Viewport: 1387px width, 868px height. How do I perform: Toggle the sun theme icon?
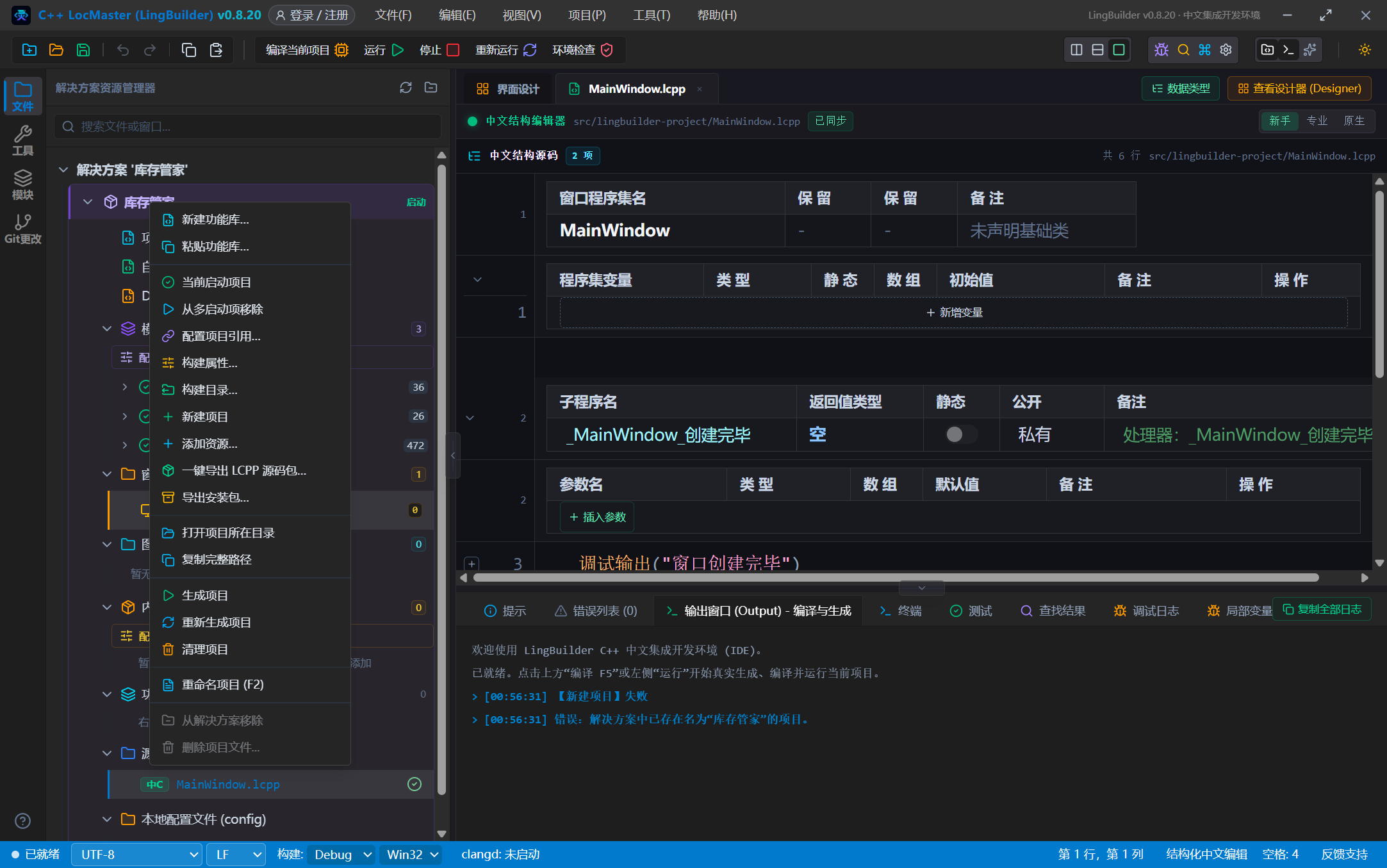click(1365, 50)
